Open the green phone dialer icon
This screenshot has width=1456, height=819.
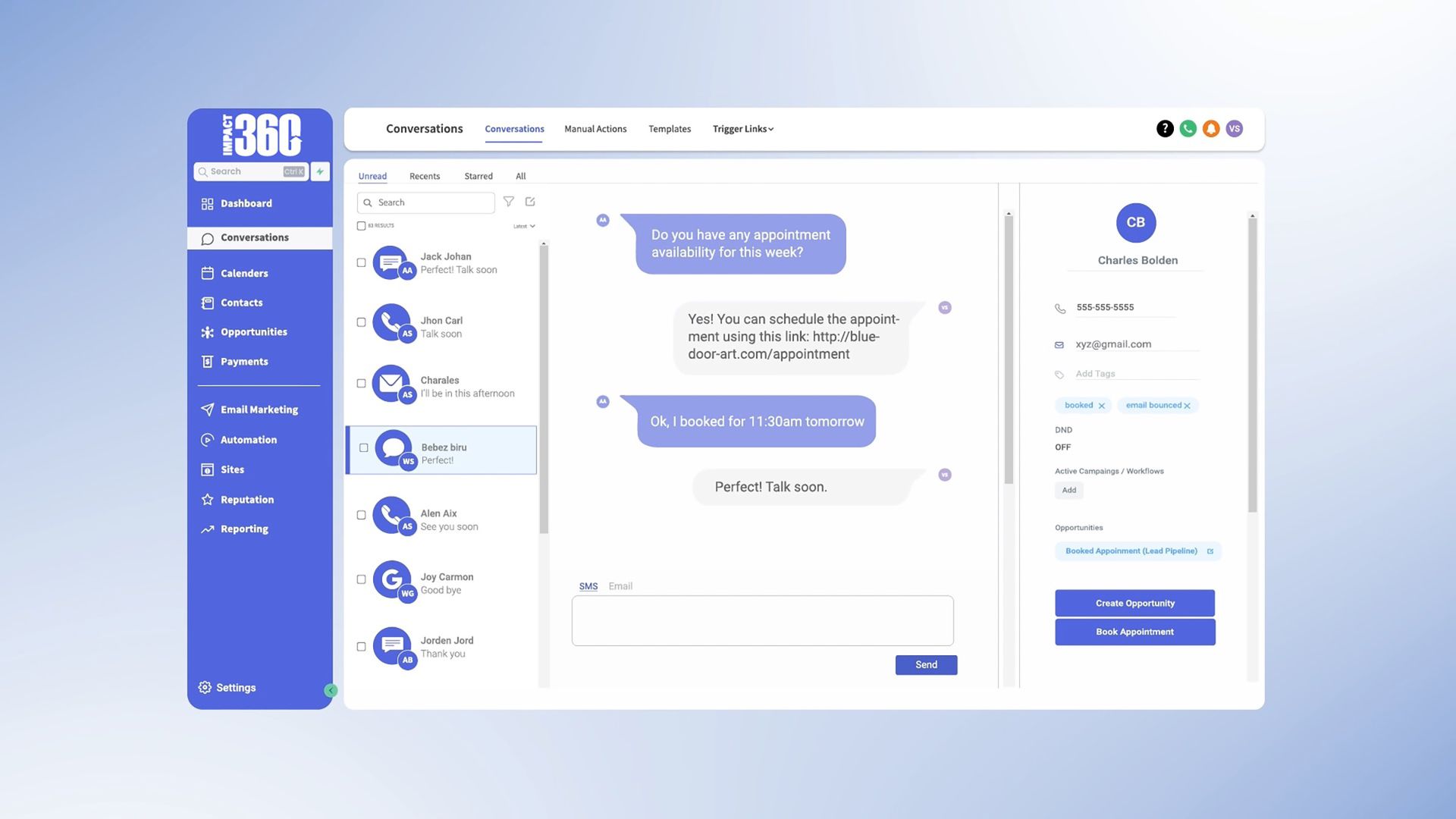coord(1188,128)
